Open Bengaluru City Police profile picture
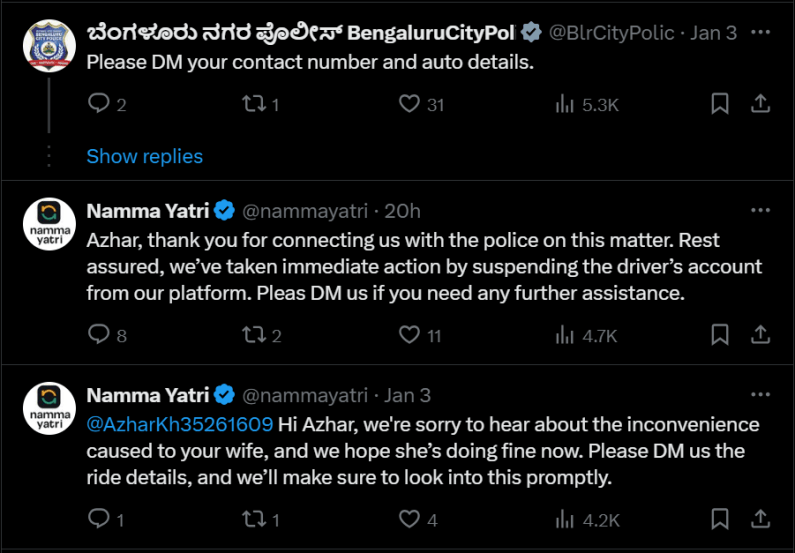 coord(48,45)
